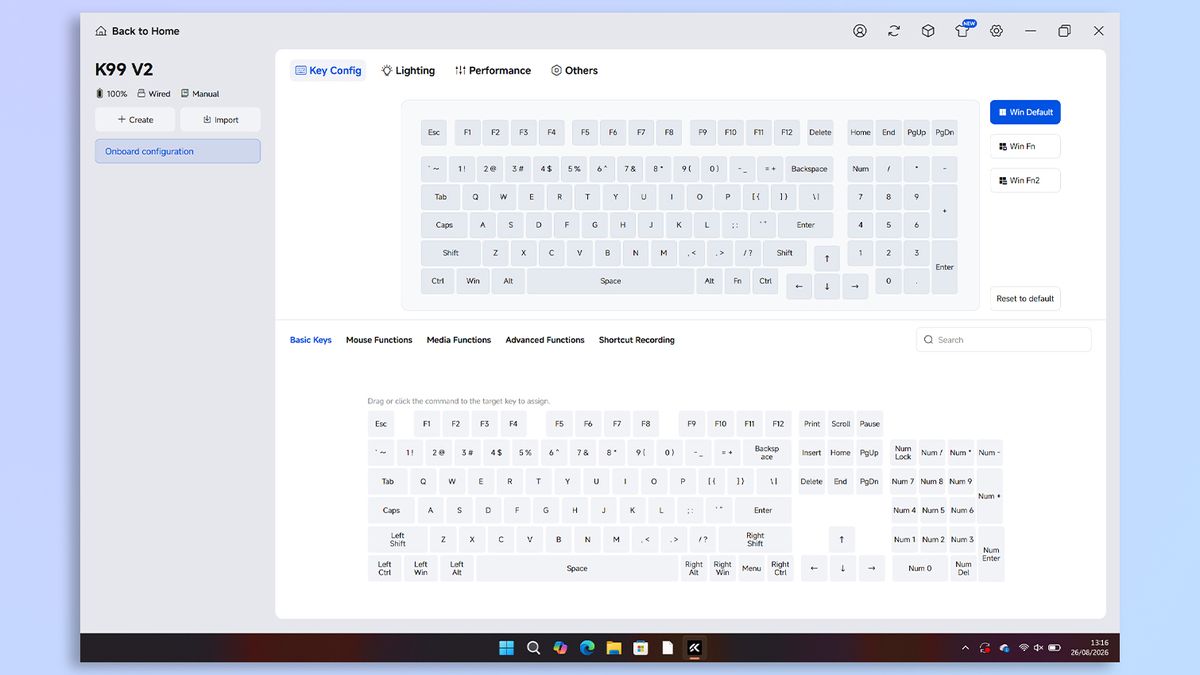Switch to the Lighting tab

(408, 71)
